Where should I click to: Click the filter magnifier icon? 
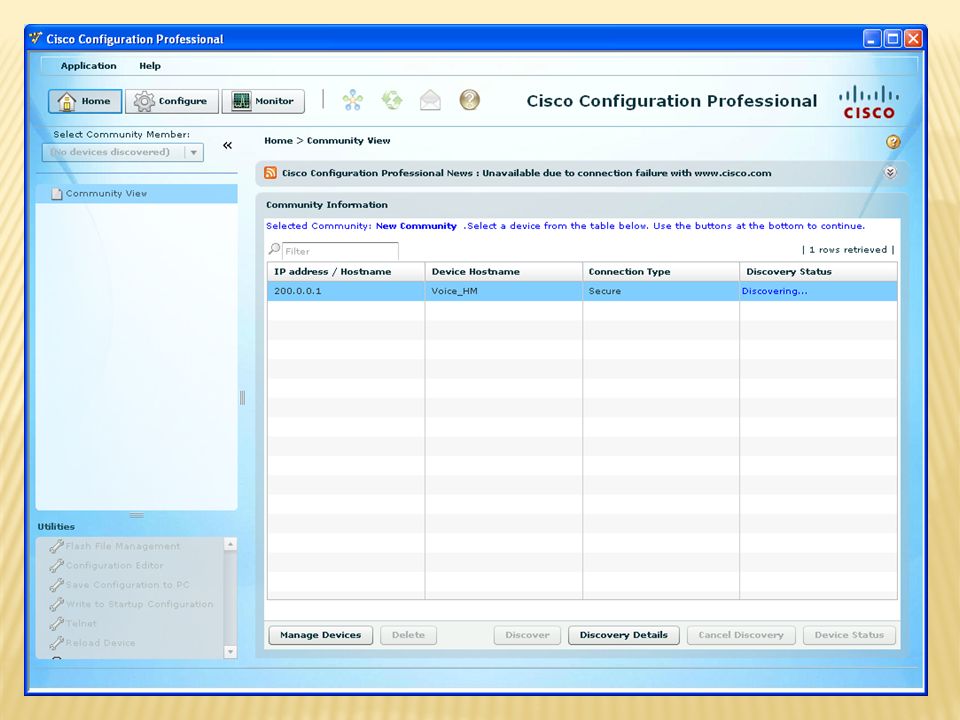click(274, 249)
